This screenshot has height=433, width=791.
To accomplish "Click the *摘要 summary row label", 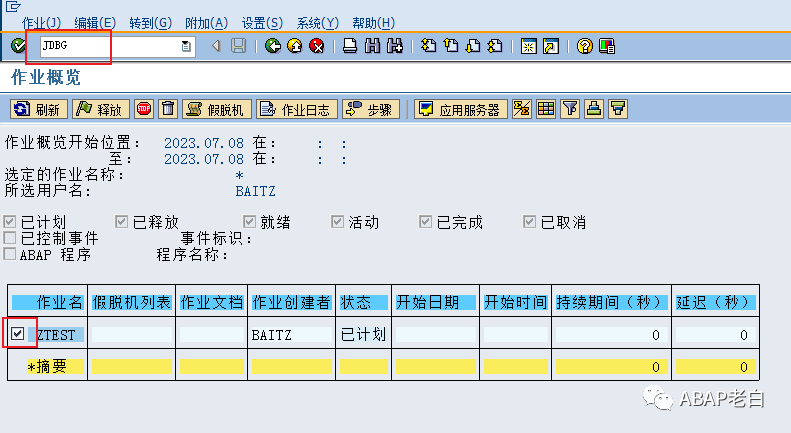I will coord(47,366).
